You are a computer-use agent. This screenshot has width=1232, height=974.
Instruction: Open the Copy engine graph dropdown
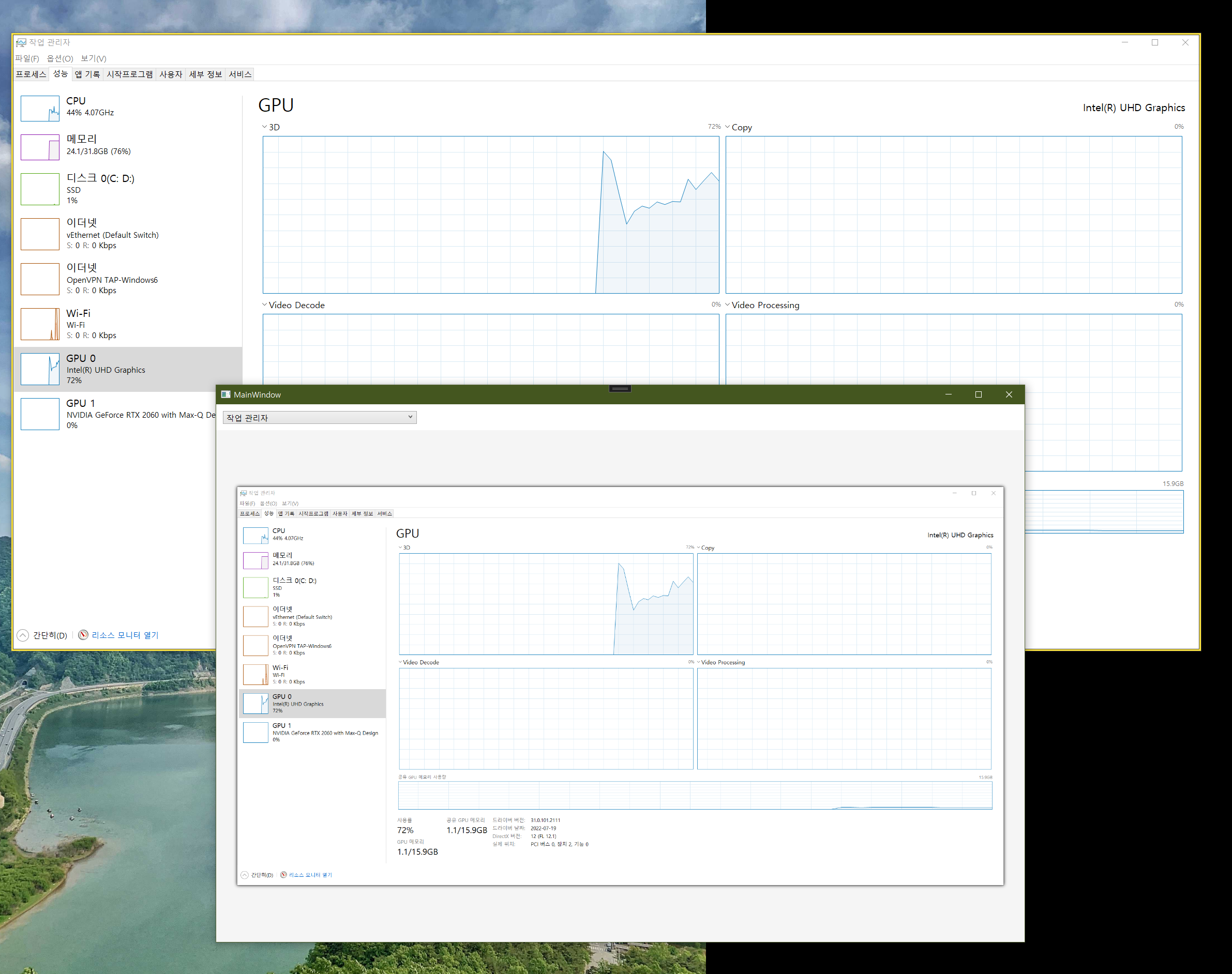tap(728, 127)
